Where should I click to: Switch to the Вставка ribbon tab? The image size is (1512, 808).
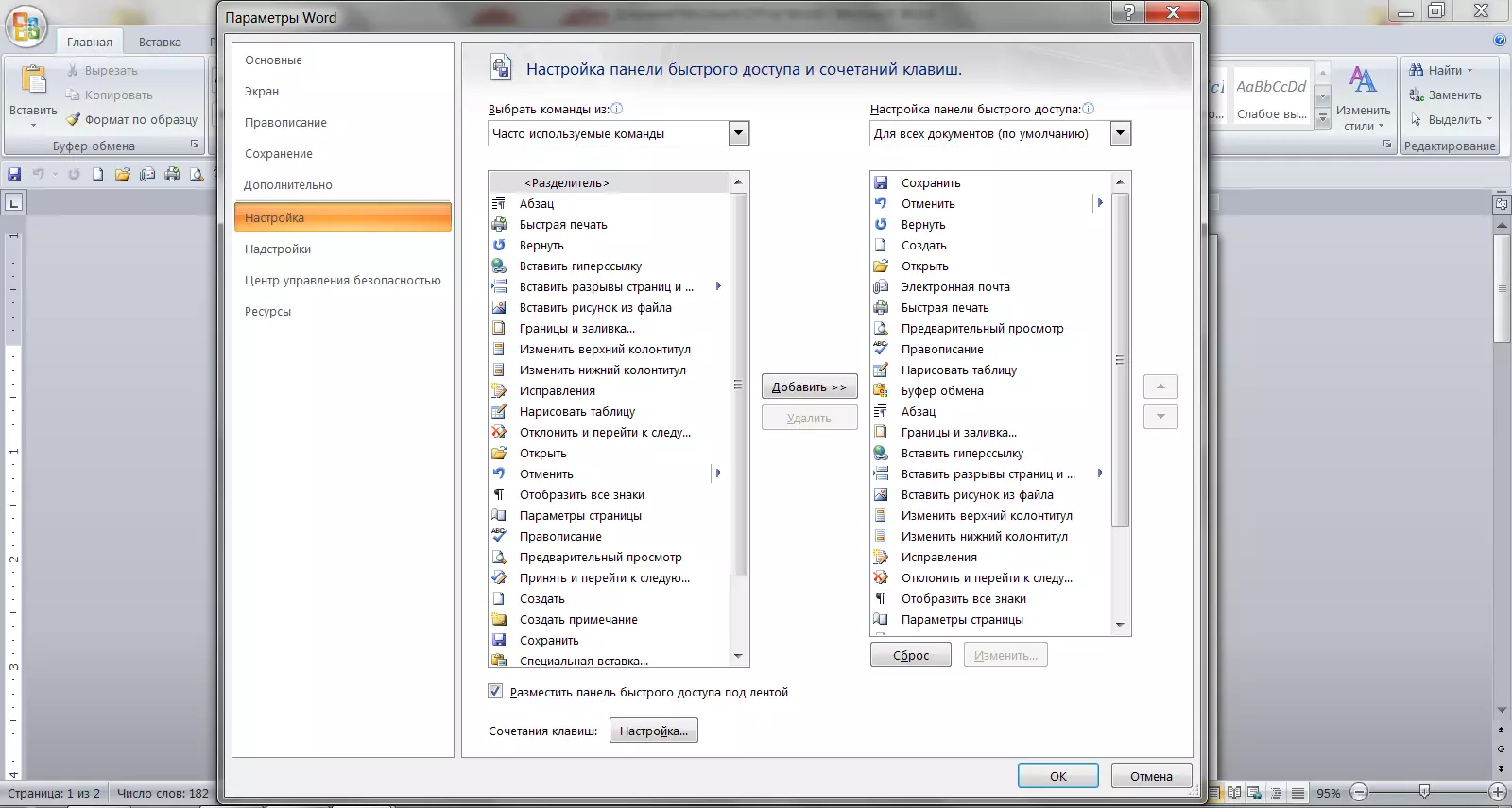[x=160, y=42]
